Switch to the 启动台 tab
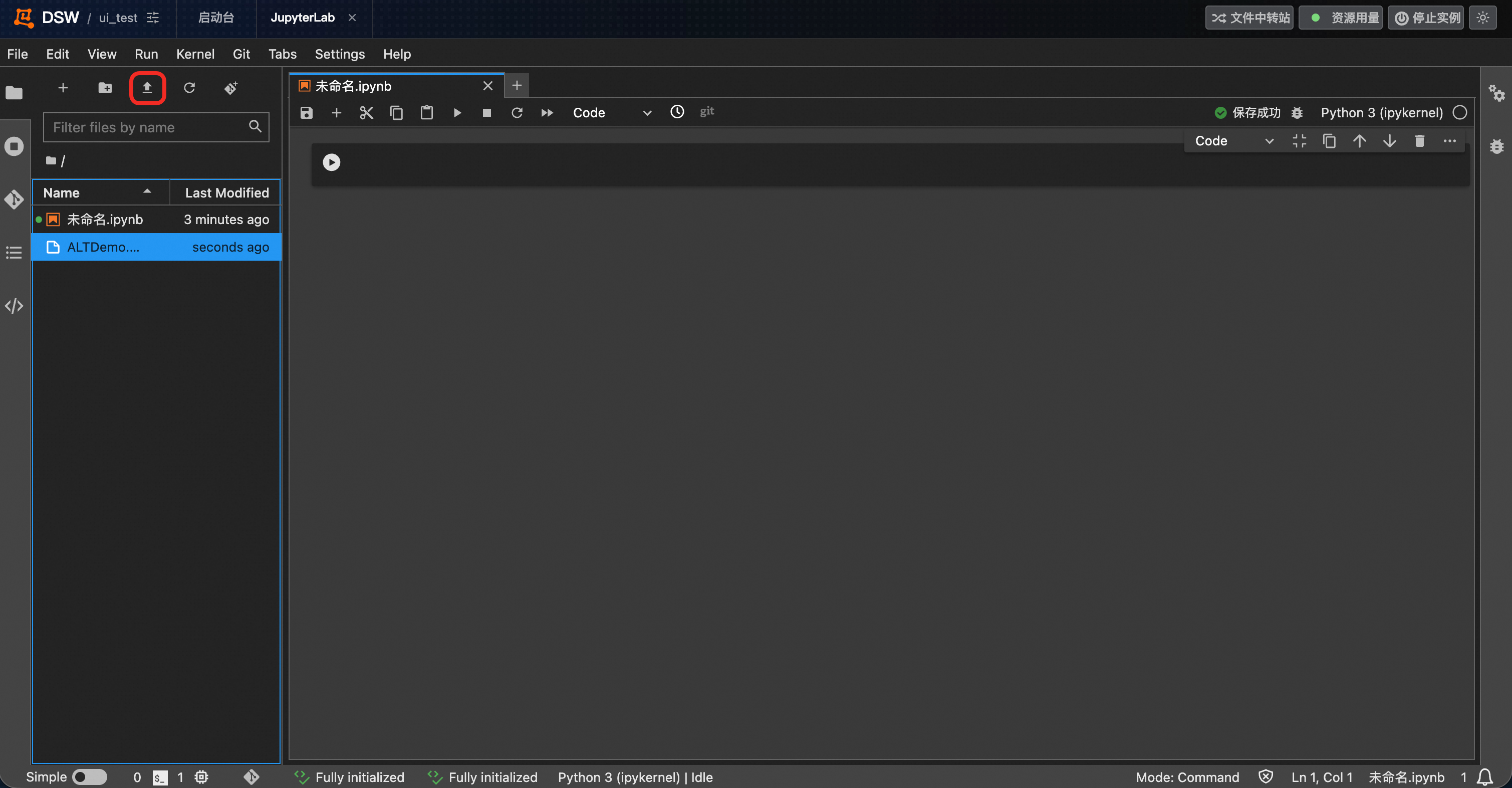 click(x=216, y=18)
